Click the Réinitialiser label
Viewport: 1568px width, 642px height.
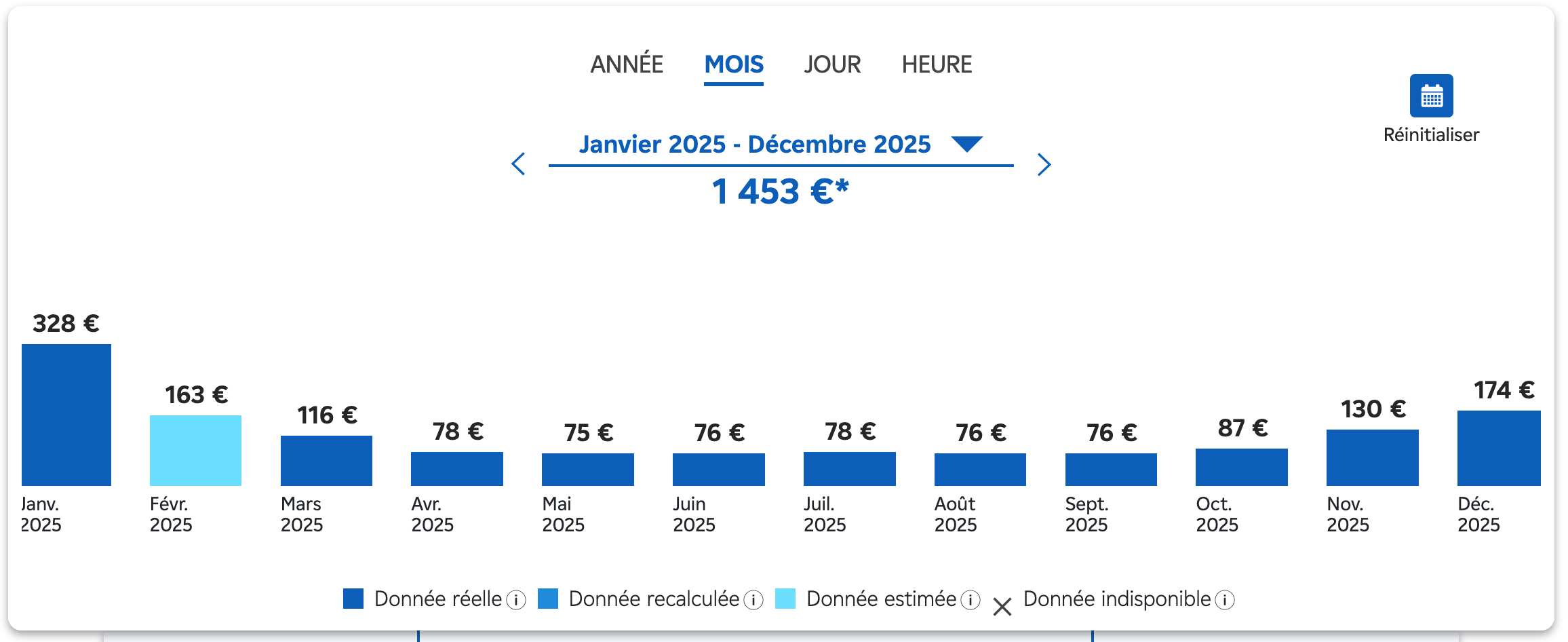[x=1431, y=135]
